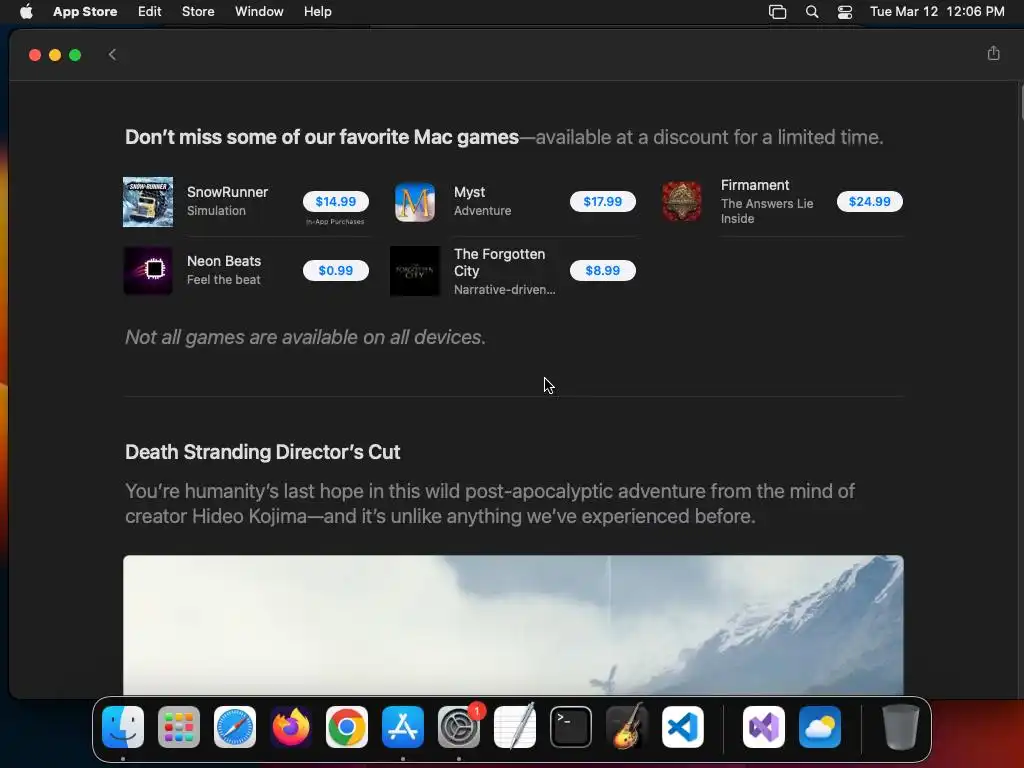Click The Forgotten City title text
The height and width of the screenshot is (768, 1024).
click(x=500, y=263)
